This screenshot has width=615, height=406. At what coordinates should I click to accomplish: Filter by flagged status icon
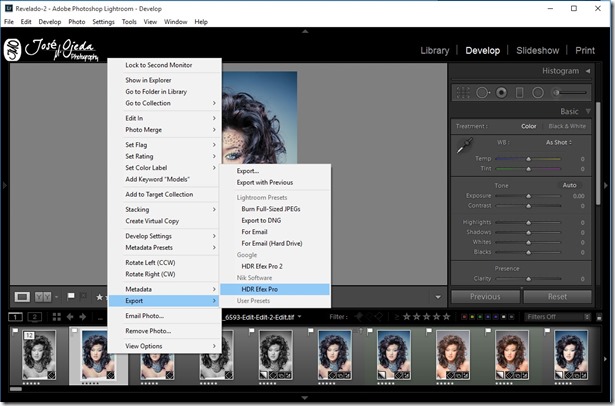click(x=358, y=317)
